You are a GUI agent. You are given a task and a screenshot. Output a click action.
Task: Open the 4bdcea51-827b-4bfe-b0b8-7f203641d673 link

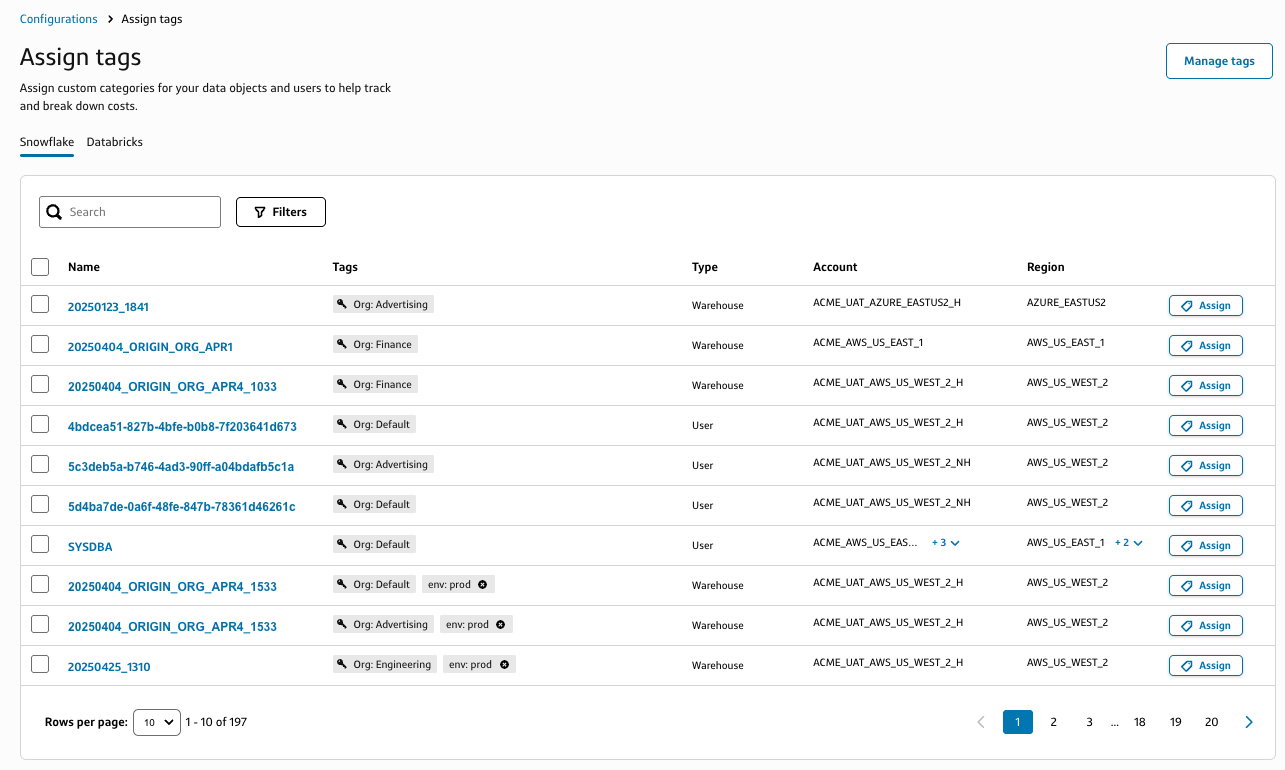(x=182, y=427)
